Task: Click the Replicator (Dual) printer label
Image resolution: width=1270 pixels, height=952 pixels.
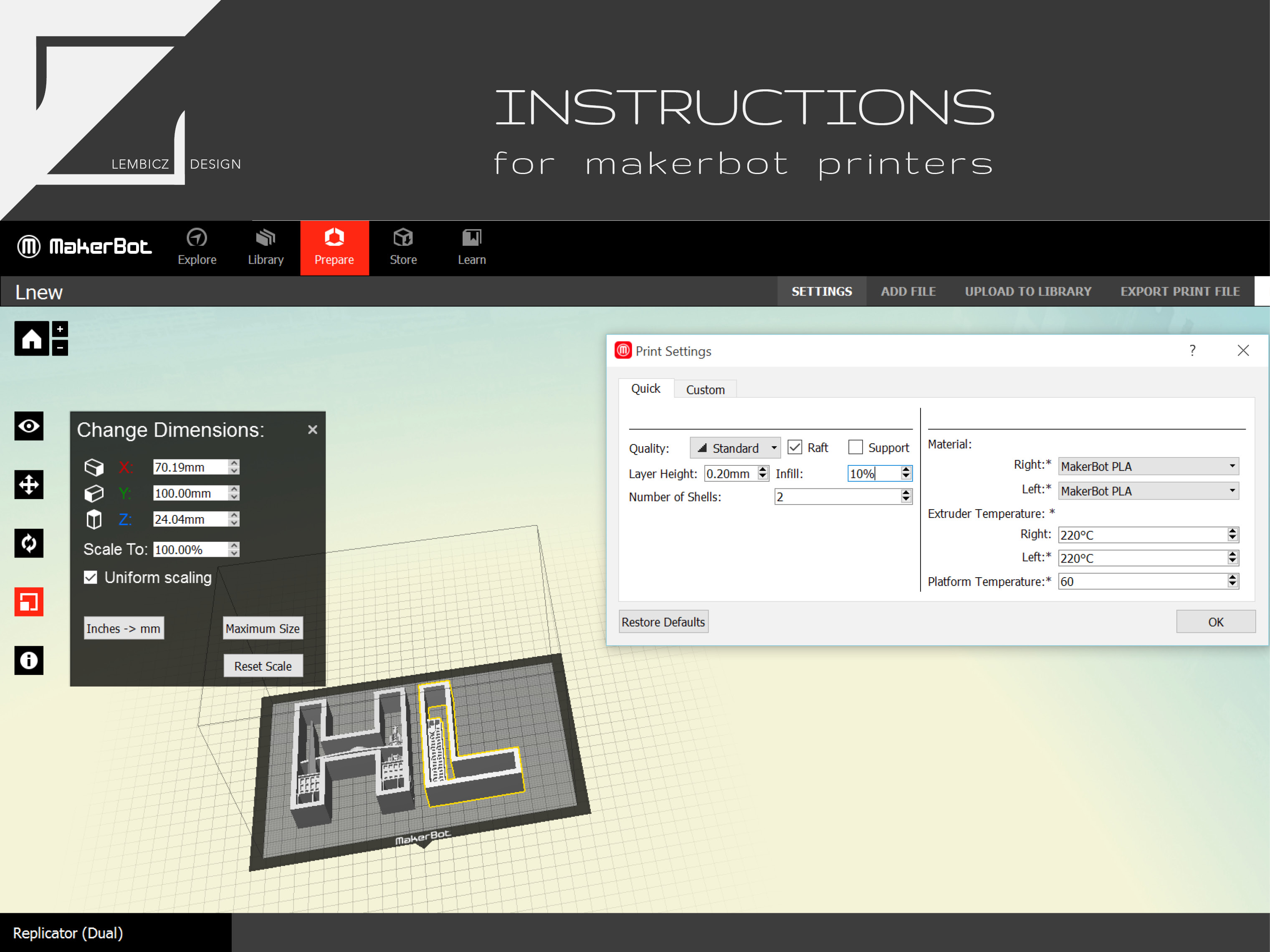Action: coord(68,933)
